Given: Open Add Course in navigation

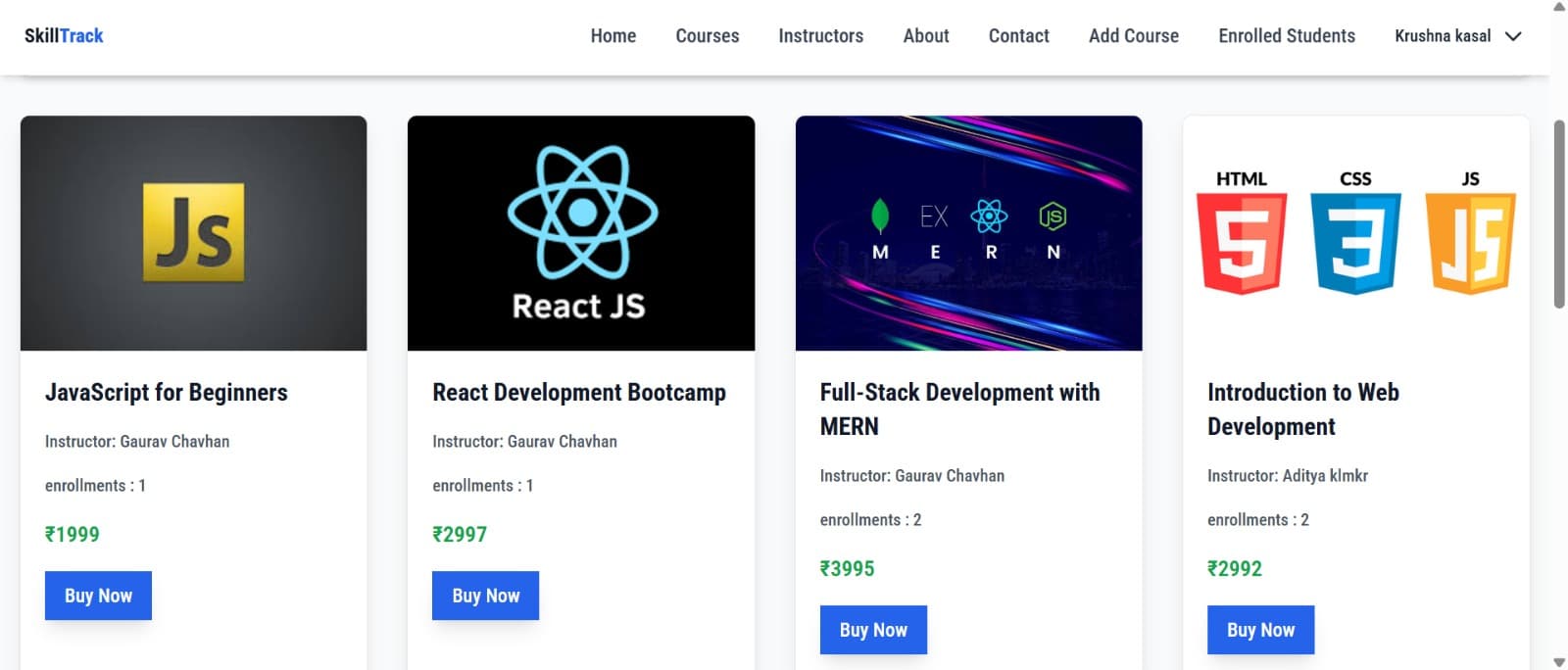Looking at the screenshot, I should click(1133, 36).
